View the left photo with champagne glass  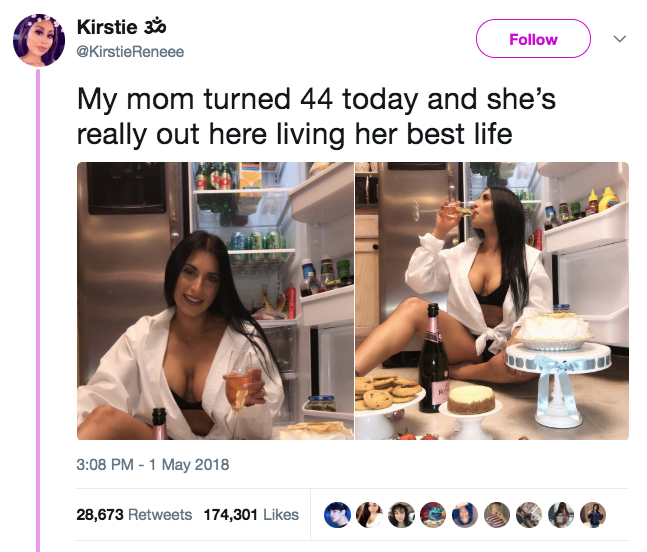tap(215, 301)
